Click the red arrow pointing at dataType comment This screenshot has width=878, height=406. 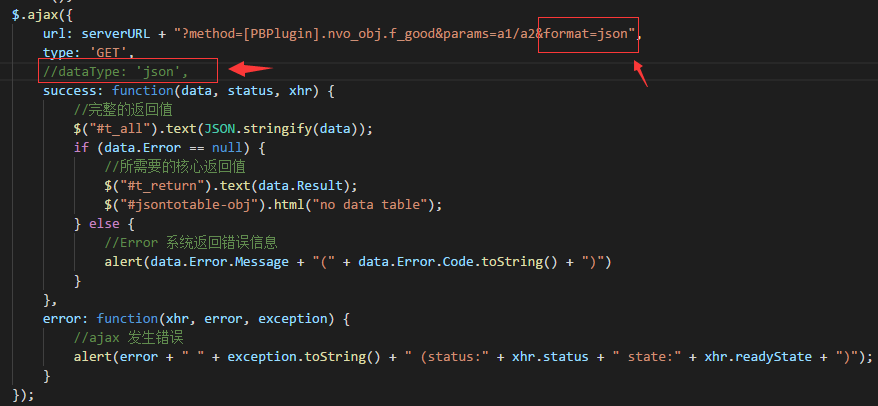coord(250,70)
